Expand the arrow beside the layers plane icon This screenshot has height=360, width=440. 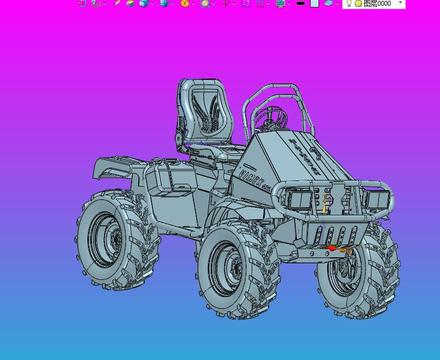pyautogui.click(x=336, y=3)
